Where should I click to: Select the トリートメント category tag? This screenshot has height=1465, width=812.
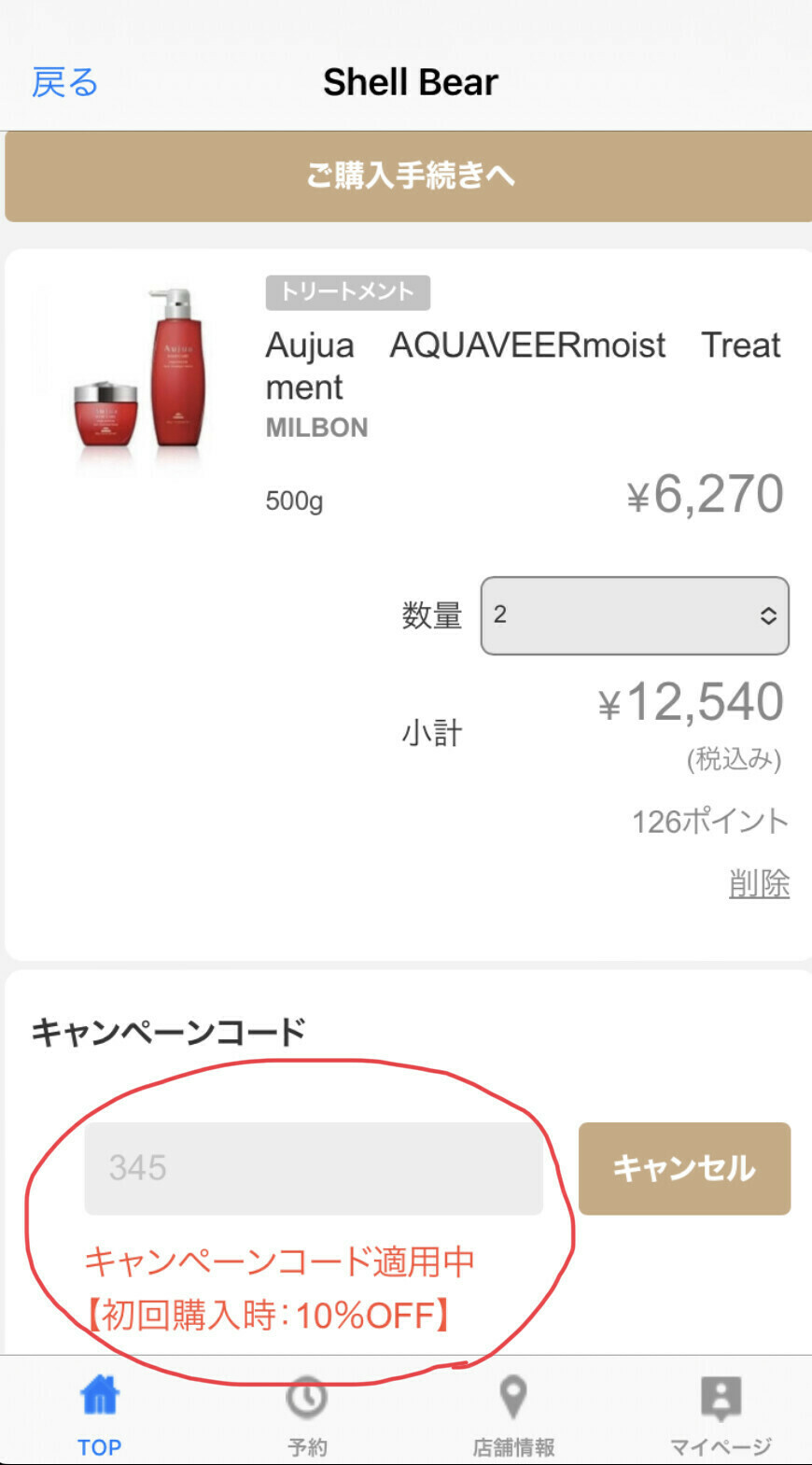347,292
